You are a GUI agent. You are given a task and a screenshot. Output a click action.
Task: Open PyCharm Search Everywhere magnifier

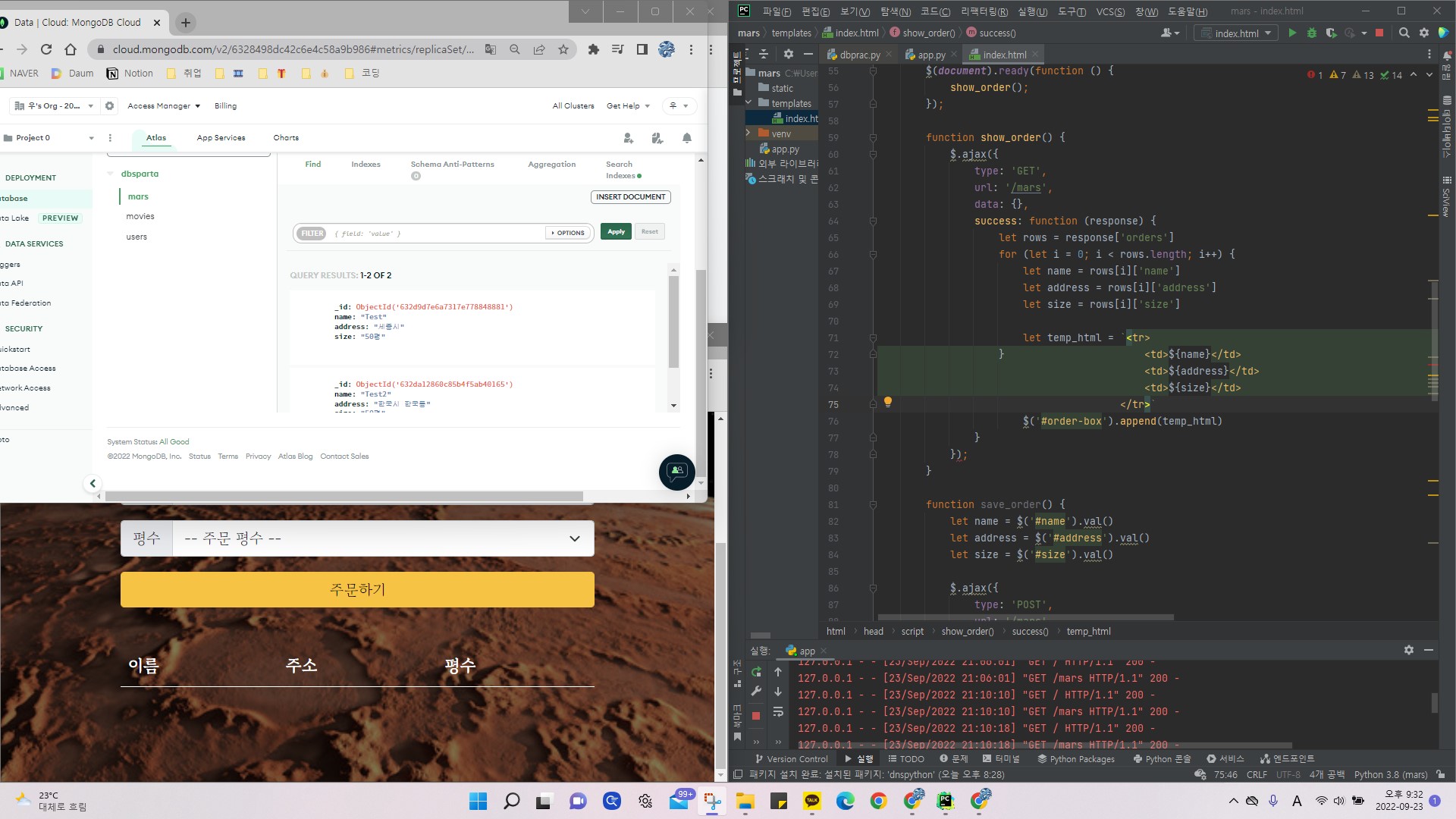point(1404,33)
